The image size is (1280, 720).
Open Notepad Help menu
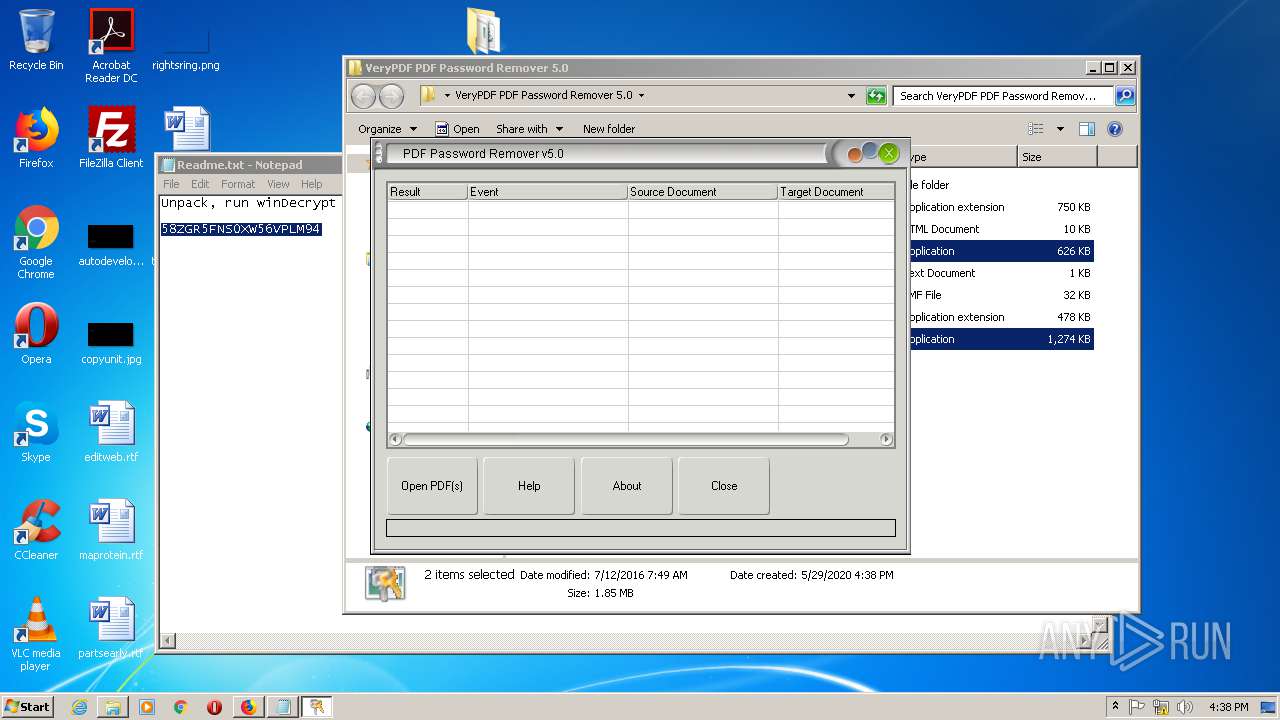point(312,184)
